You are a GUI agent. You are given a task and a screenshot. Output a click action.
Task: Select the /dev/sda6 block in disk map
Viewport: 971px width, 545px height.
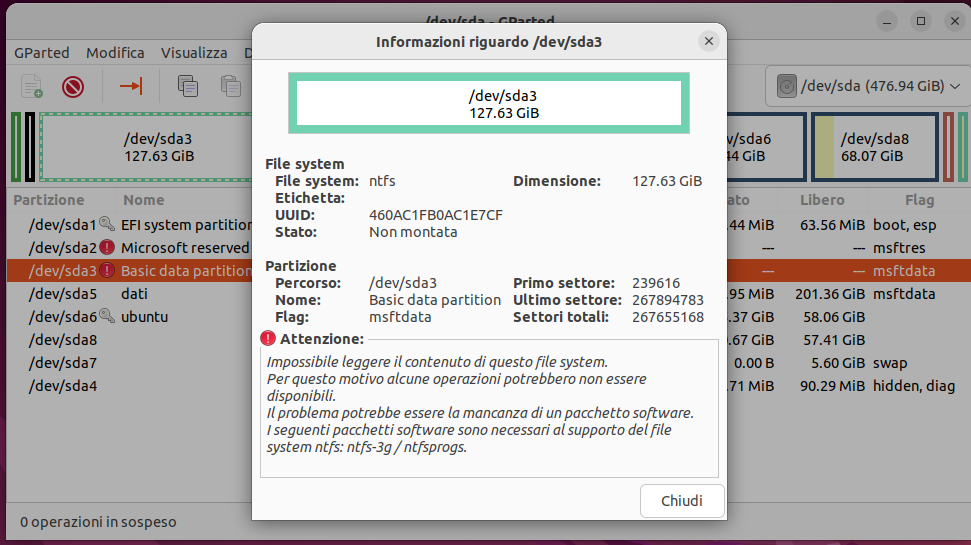(x=767, y=147)
